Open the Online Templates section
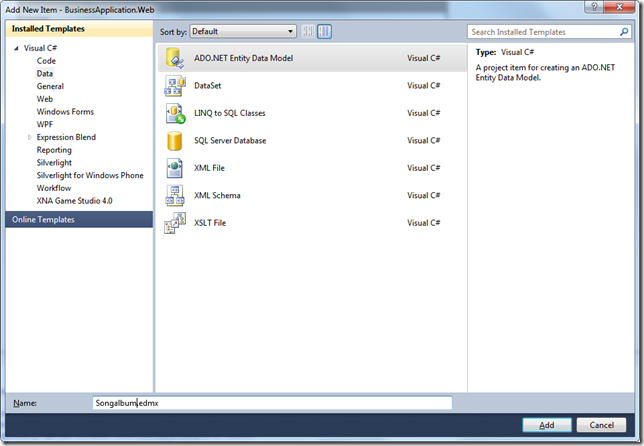This screenshot has height=446, width=644. pyautogui.click(x=79, y=220)
